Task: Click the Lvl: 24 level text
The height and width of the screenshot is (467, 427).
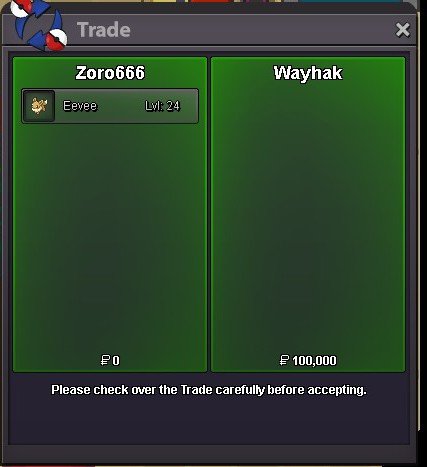Action: click(x=162, y=106)
